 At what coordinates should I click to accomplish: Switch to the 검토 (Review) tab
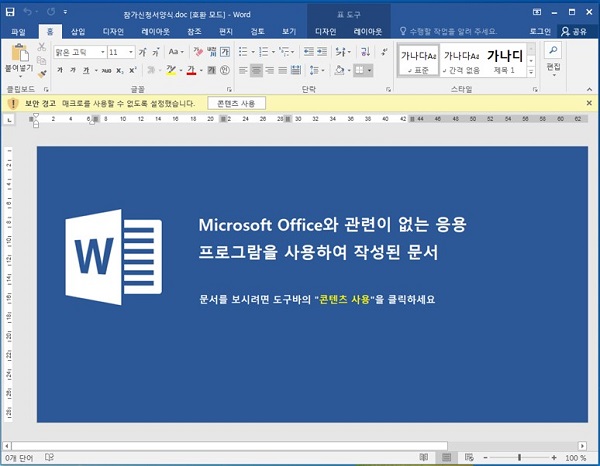point(258,32)
